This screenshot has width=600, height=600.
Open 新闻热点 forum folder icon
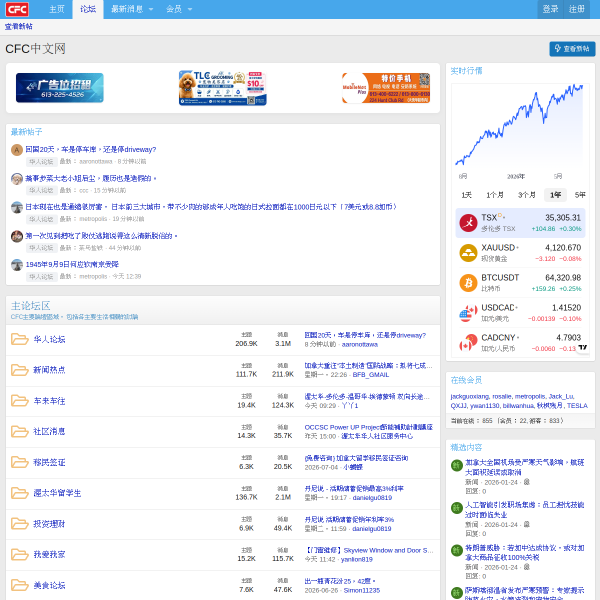pos(20,370)
